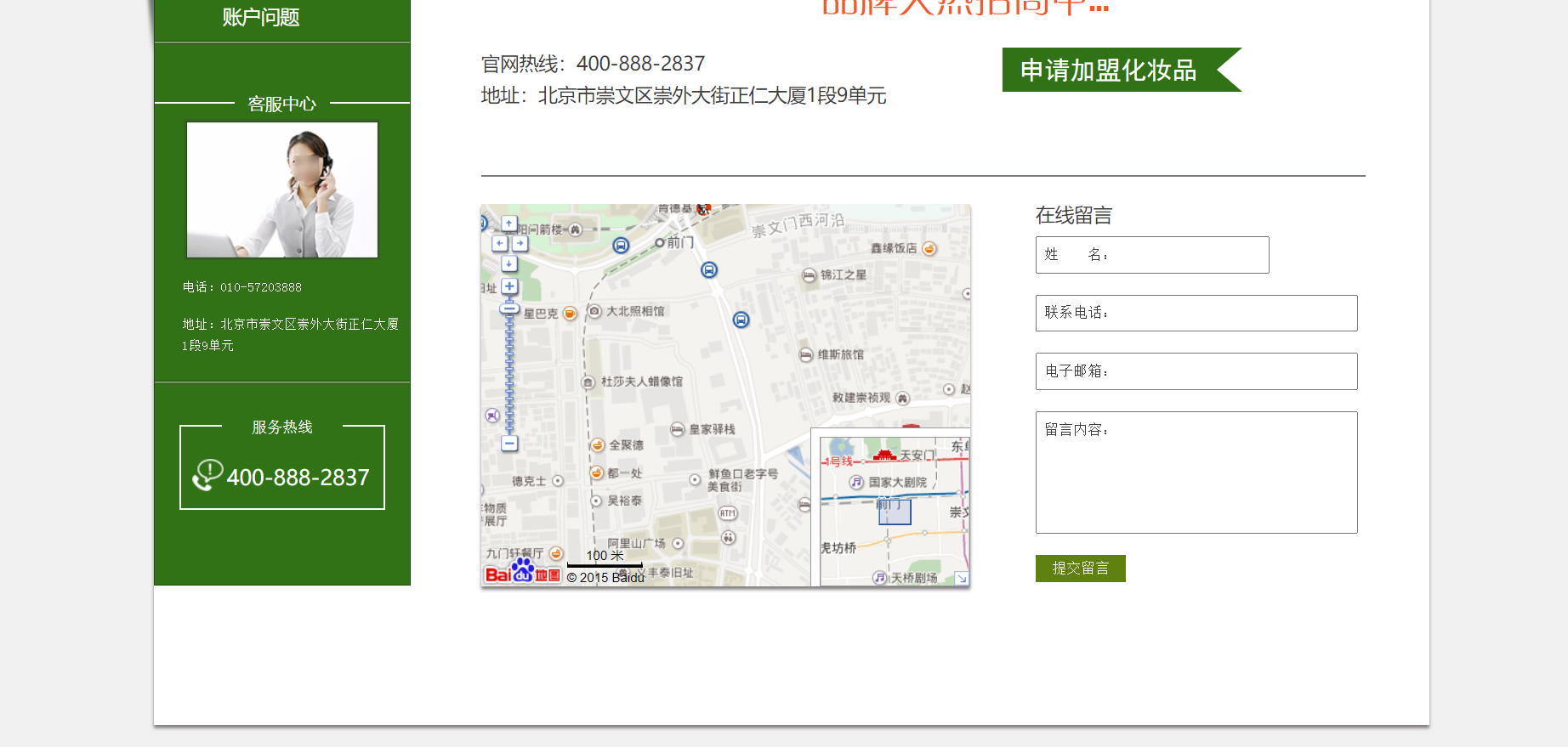Submit the message with 提交留言
The height and width of the screenshot is (747, 1568).
tap(1081, 569)
